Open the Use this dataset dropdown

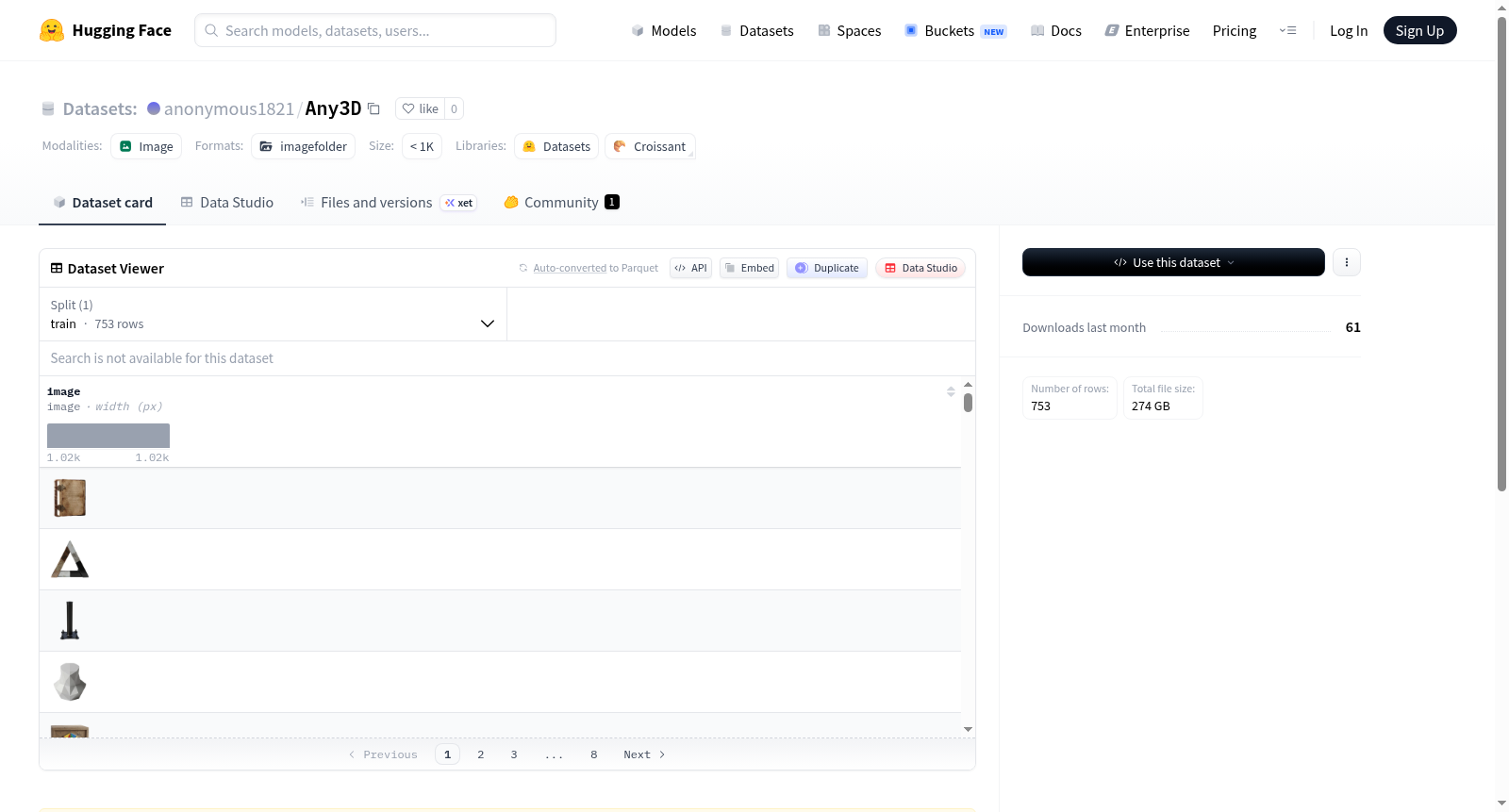coord(1173,262)
